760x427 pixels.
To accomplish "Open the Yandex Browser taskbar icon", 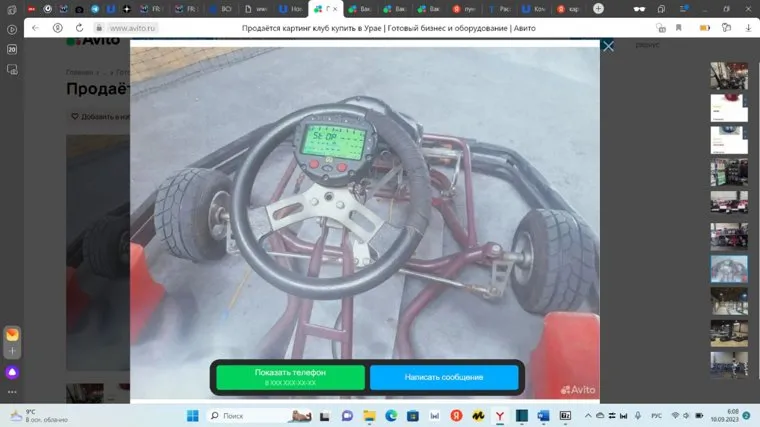I will [x=501, y=415].
